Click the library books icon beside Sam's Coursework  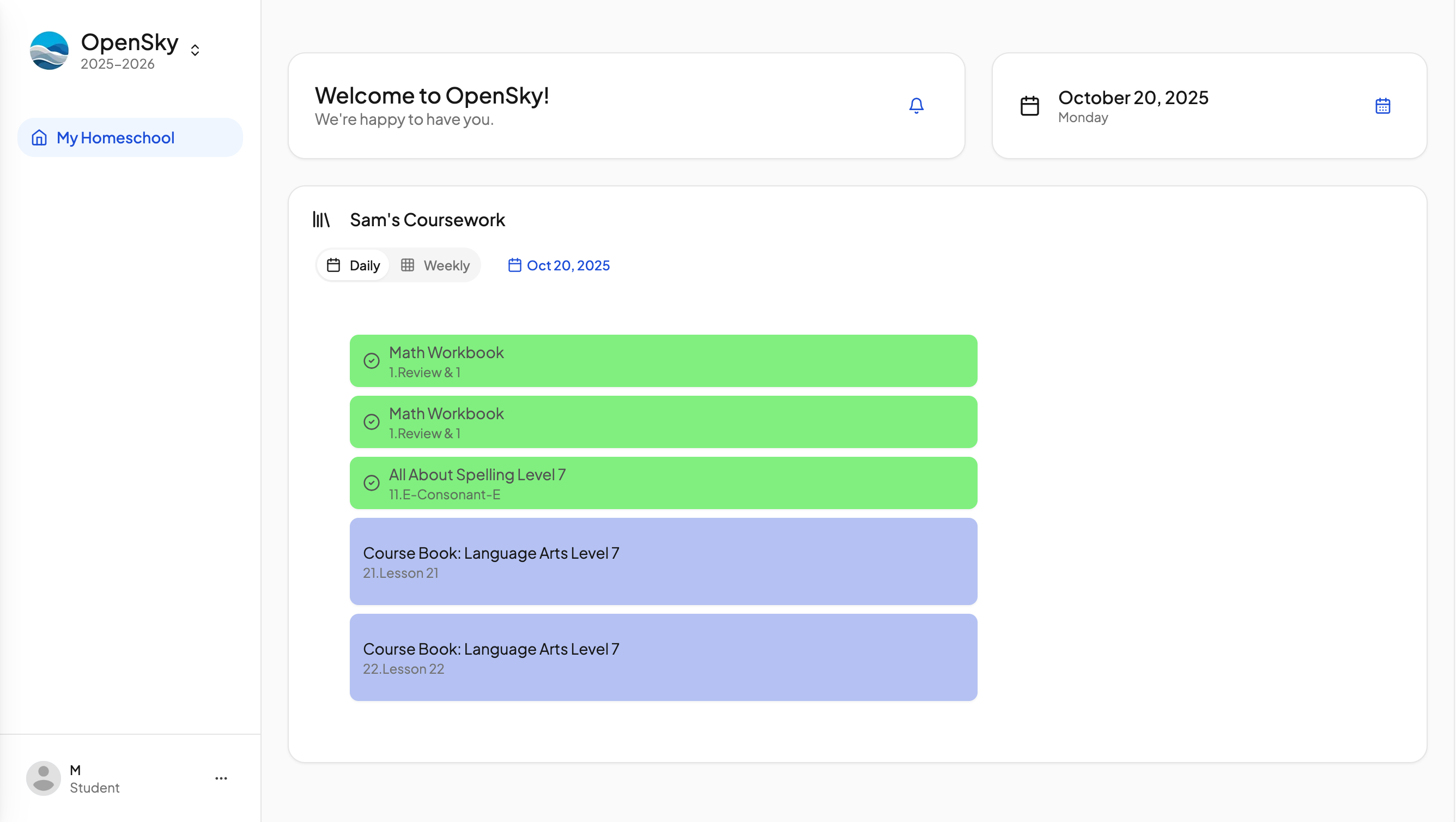321,219
